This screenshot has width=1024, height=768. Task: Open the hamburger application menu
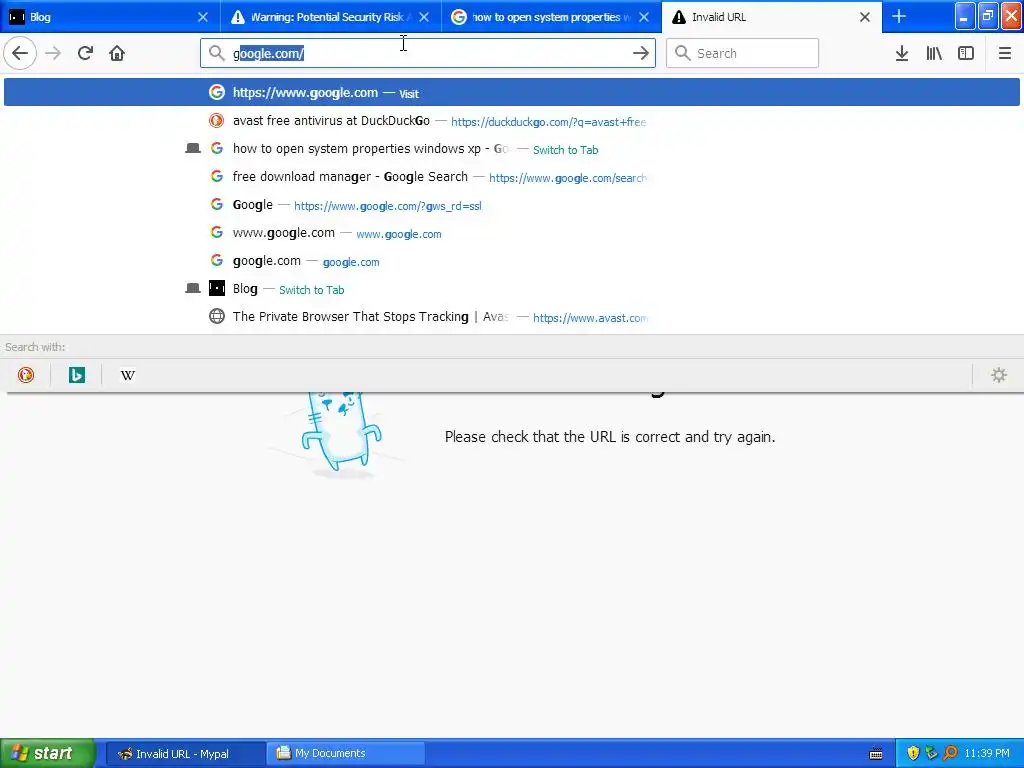coord(1004,53)
